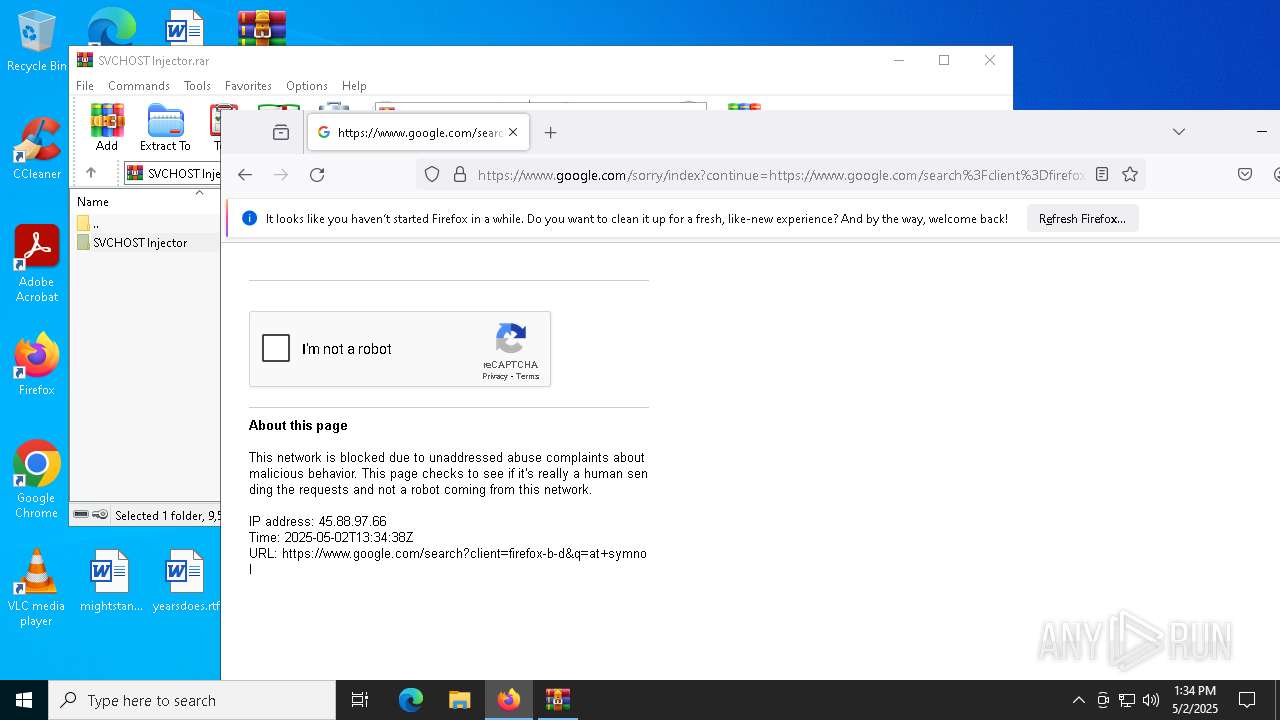This screenshot has height=720, width=1280.
Task: Open Windows Start menu
Action: click(24, 700)
